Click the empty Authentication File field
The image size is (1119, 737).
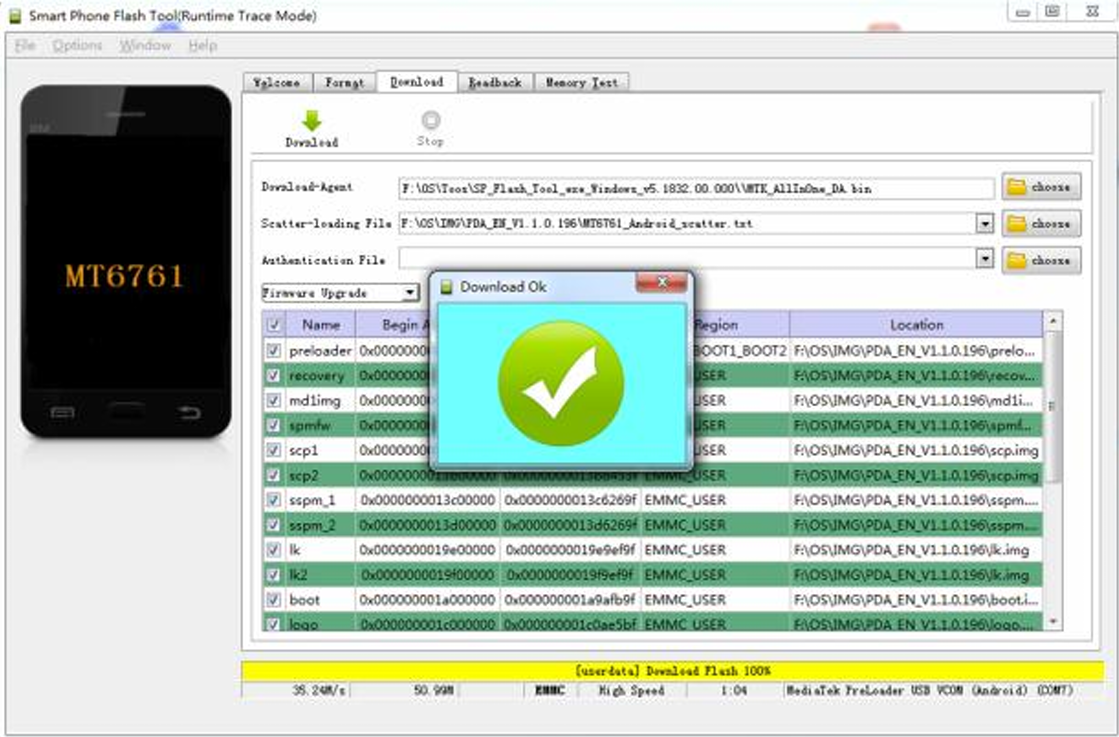pos(687,258)
